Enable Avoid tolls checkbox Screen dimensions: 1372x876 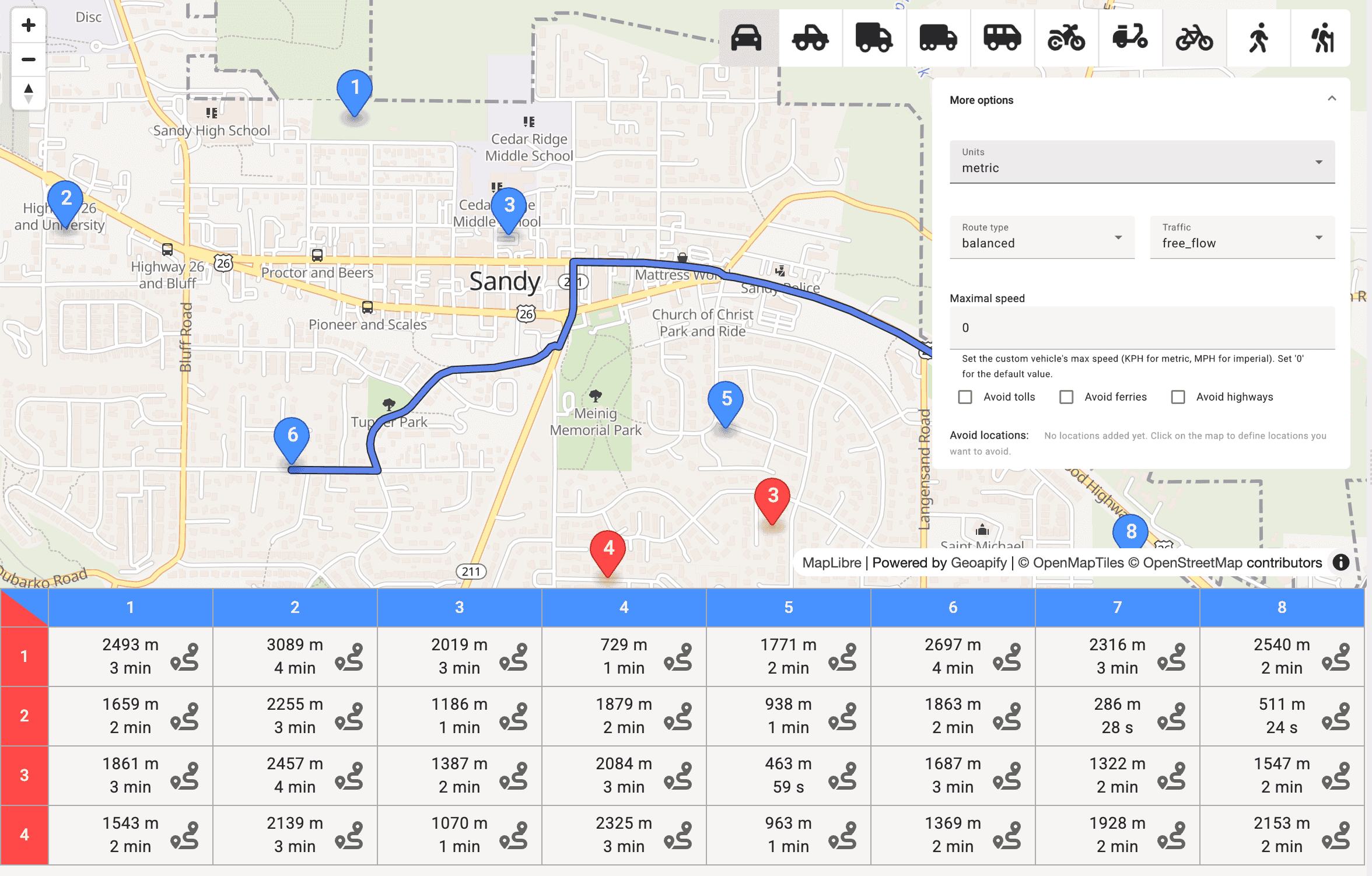coord(965,397)
